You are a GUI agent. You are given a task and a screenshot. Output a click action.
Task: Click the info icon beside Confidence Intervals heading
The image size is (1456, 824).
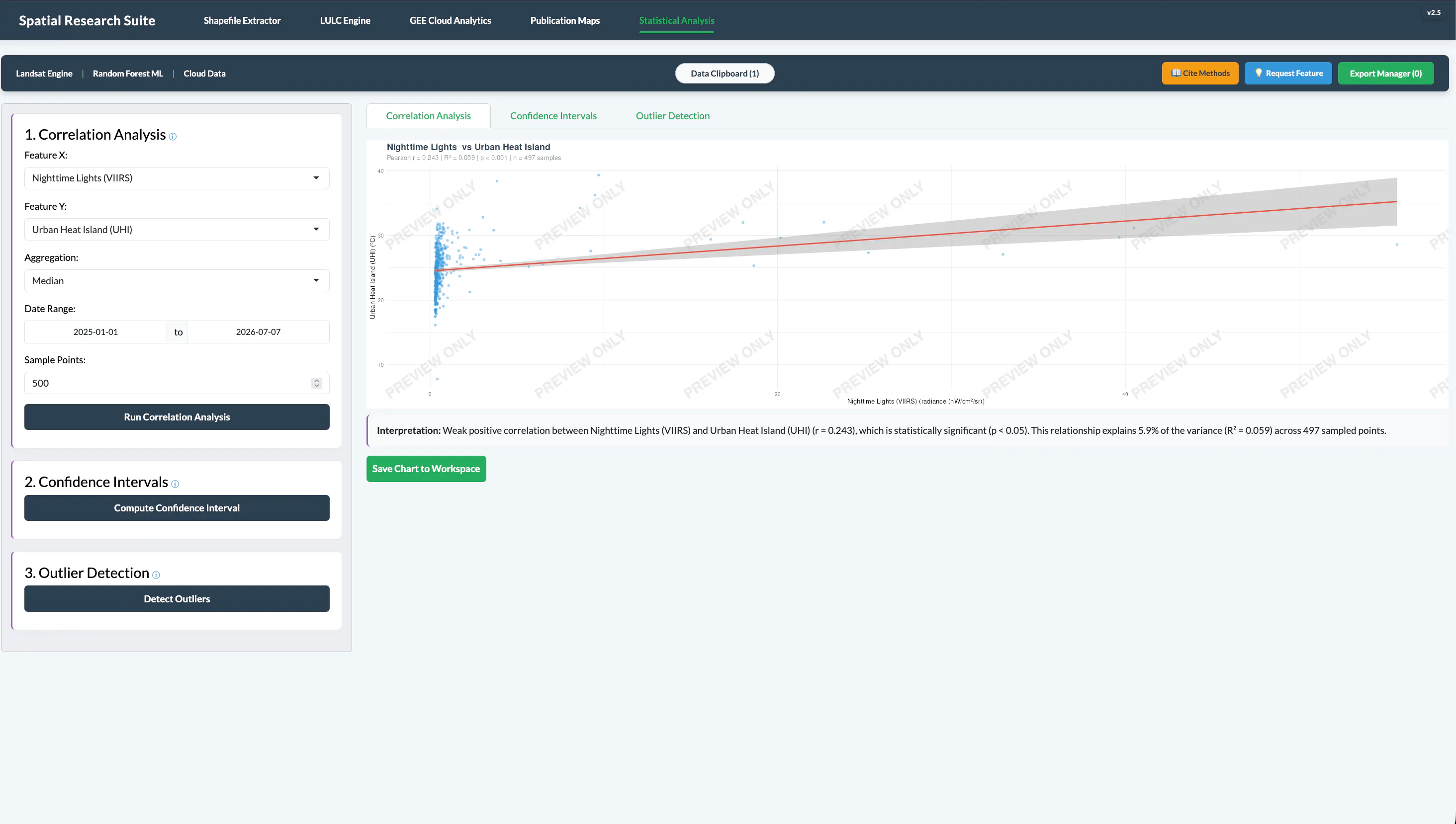pos(175,484)
